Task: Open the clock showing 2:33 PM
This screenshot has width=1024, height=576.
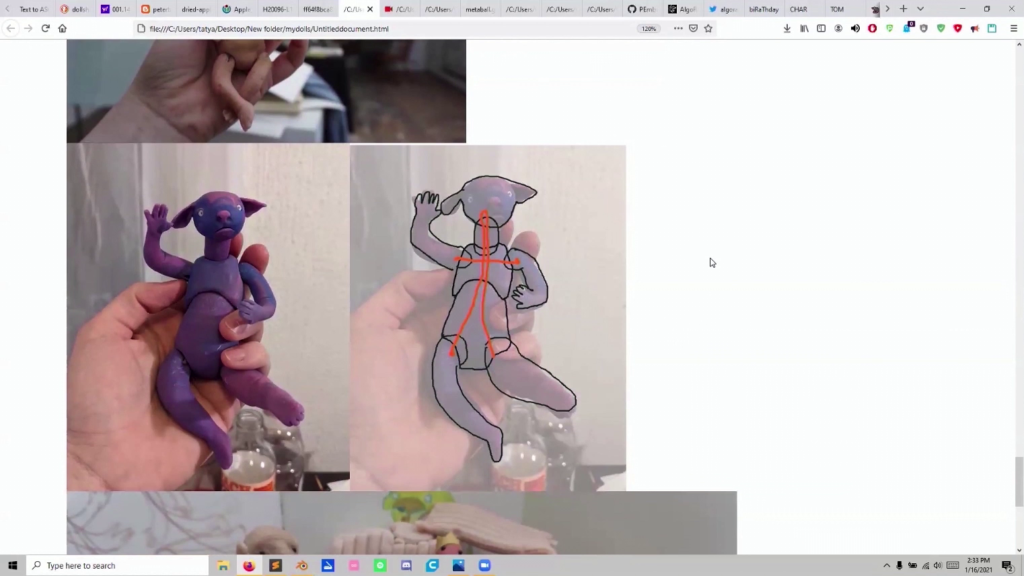Action: (978, 566)
